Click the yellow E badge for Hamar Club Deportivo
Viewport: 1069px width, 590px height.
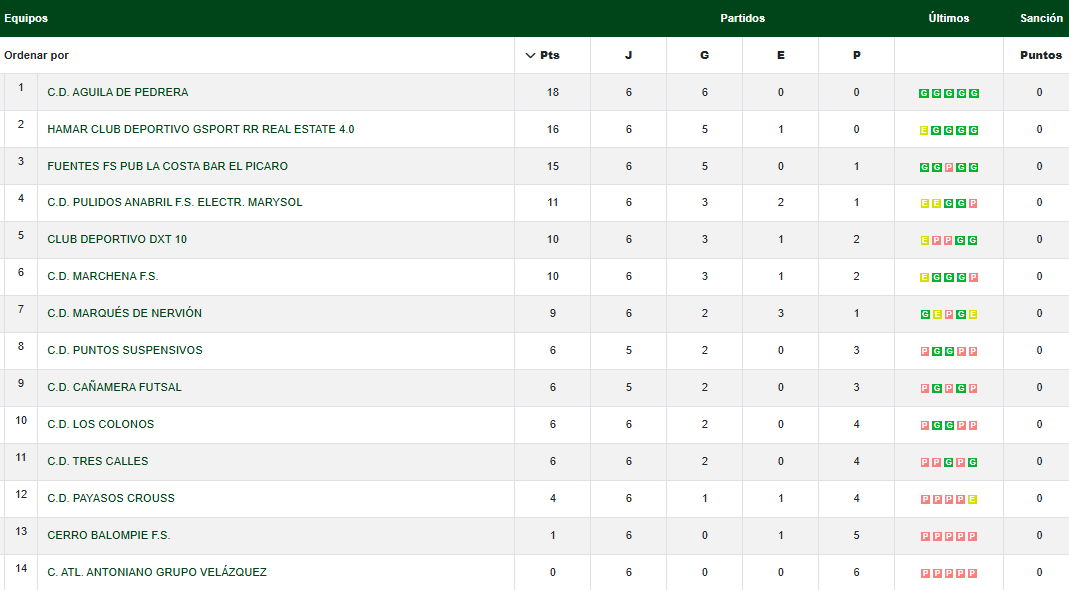[x=924, y=130]
